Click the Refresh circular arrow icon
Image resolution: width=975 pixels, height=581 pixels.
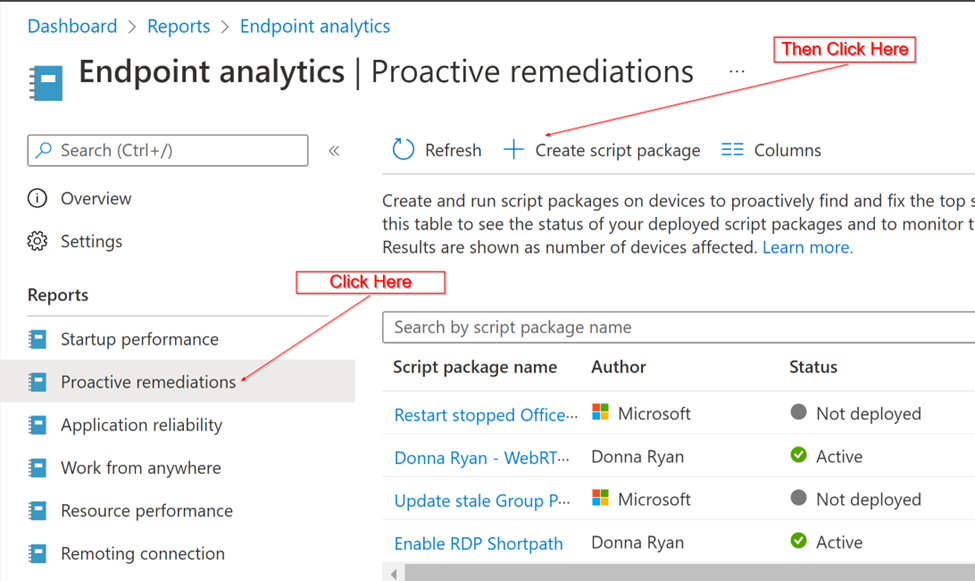[x=403, y=149]
